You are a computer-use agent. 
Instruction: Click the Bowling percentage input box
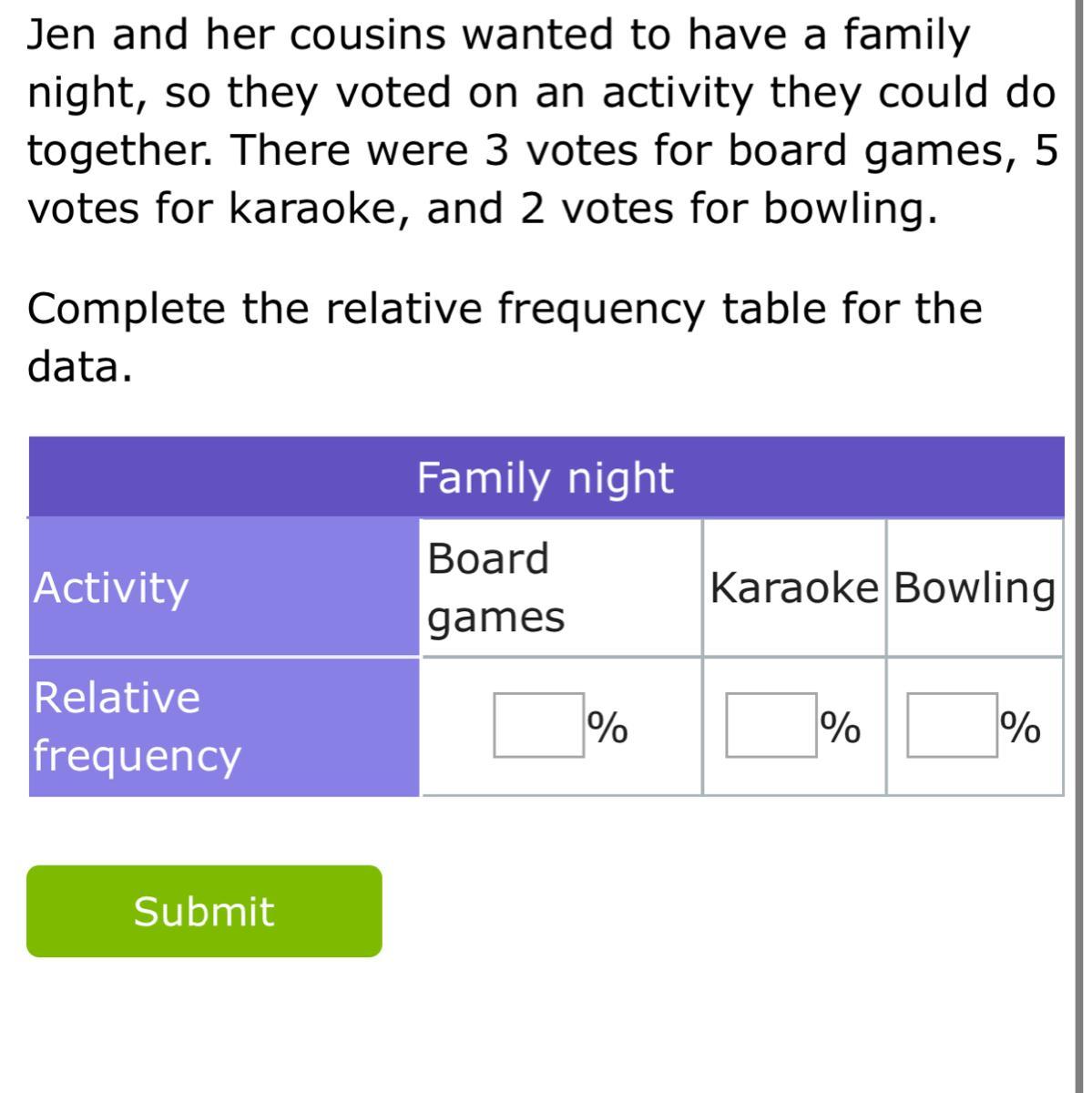coord(951,725)
